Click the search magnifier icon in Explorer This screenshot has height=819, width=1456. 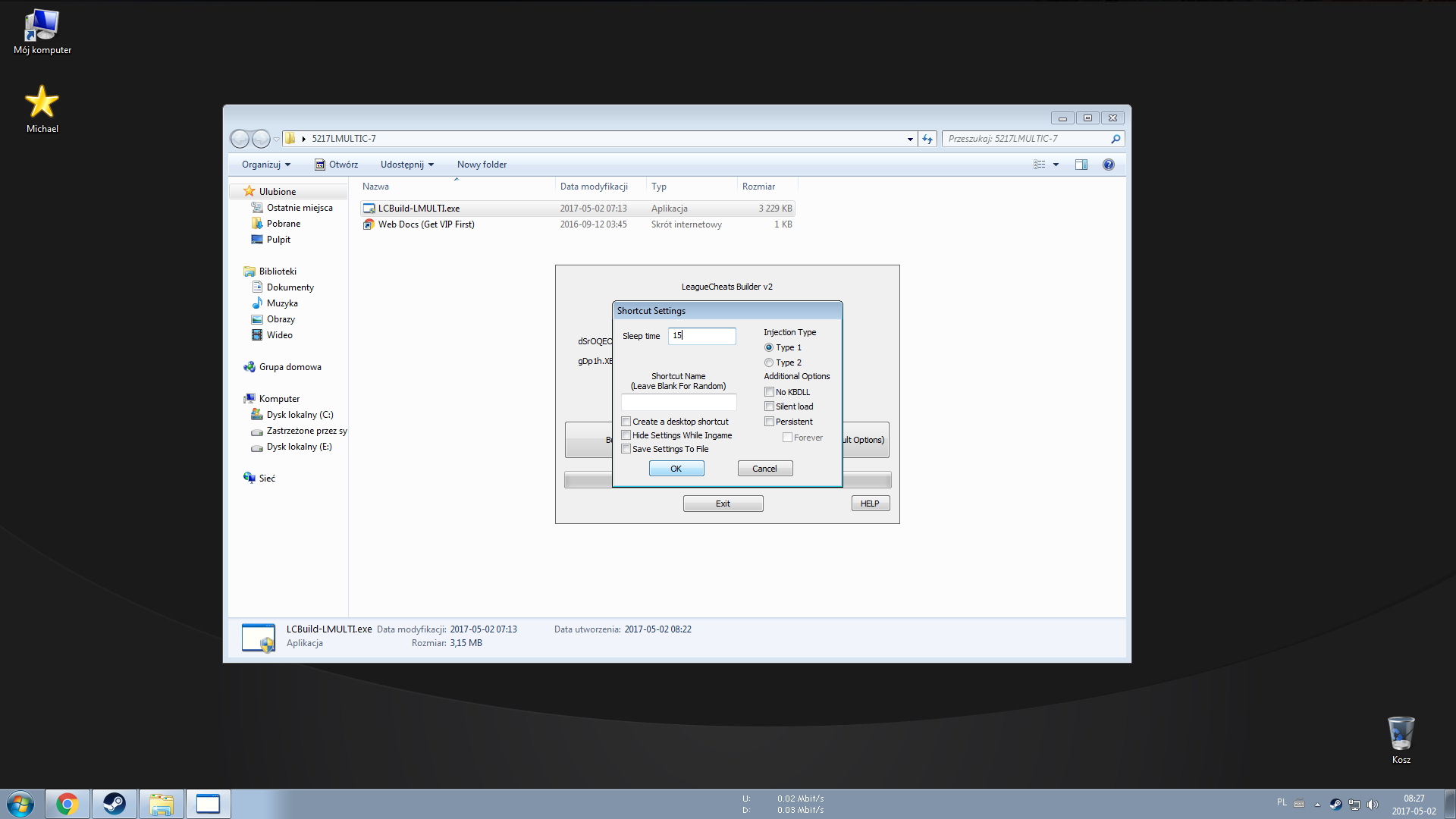1116,139
